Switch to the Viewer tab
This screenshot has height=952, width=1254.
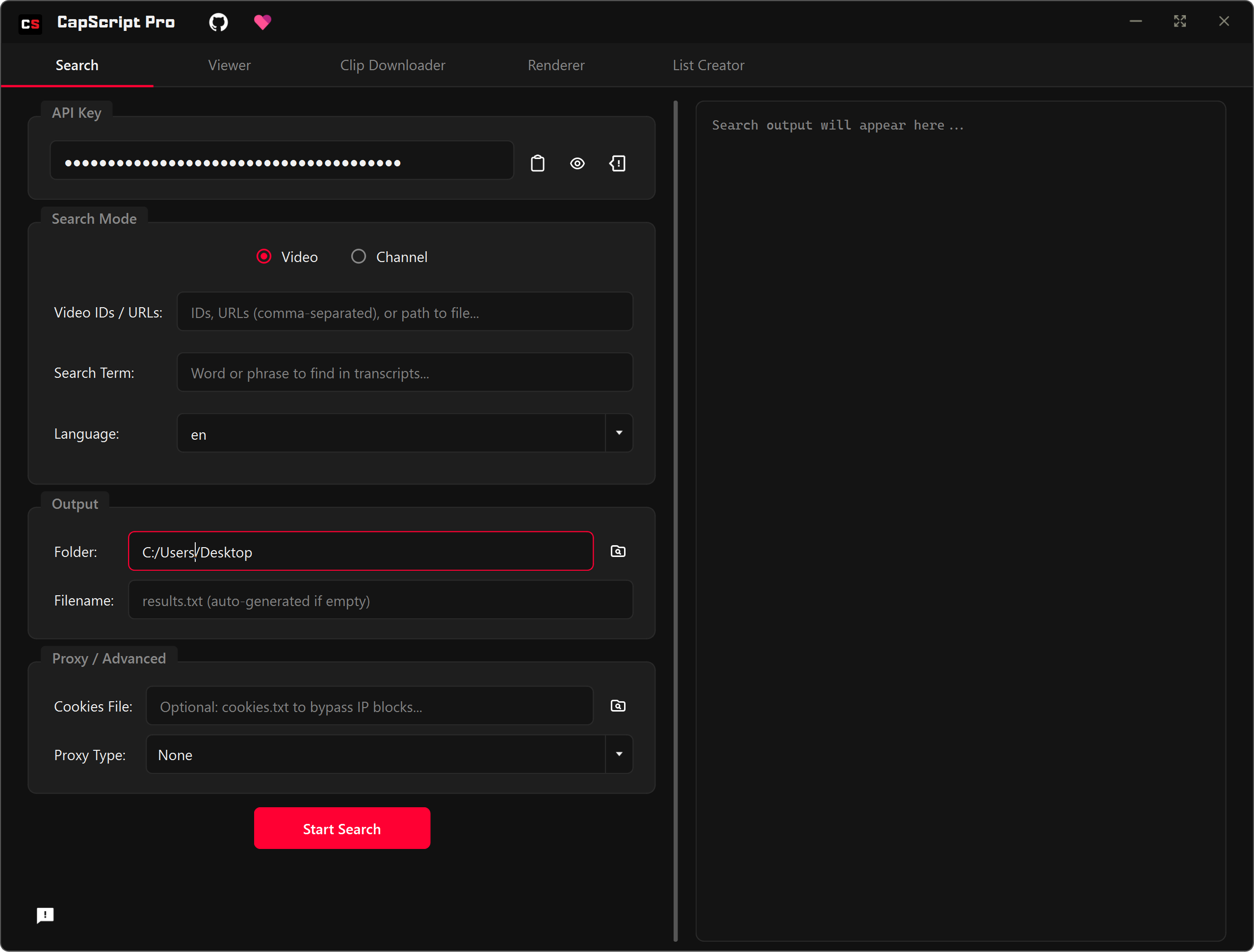tap(229, 65)
